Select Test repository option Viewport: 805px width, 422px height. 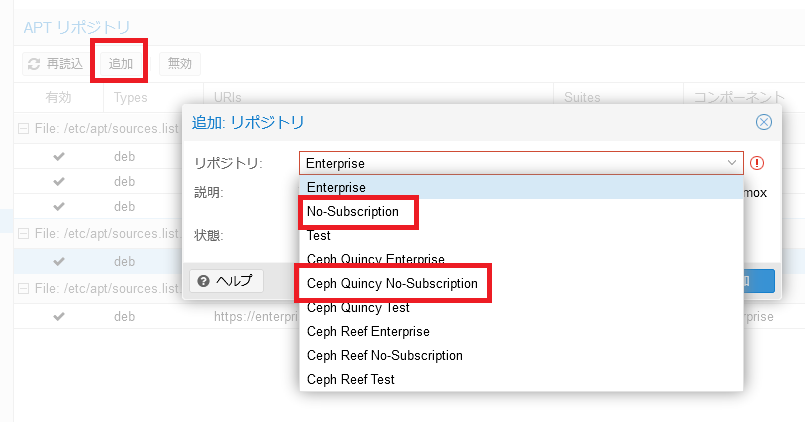(521, 236)
